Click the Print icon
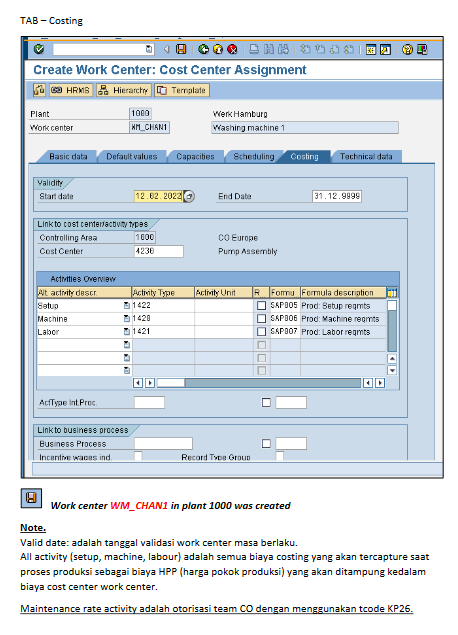Image resolution: width=458 pixels, height=635 pixels. point(254,49)
